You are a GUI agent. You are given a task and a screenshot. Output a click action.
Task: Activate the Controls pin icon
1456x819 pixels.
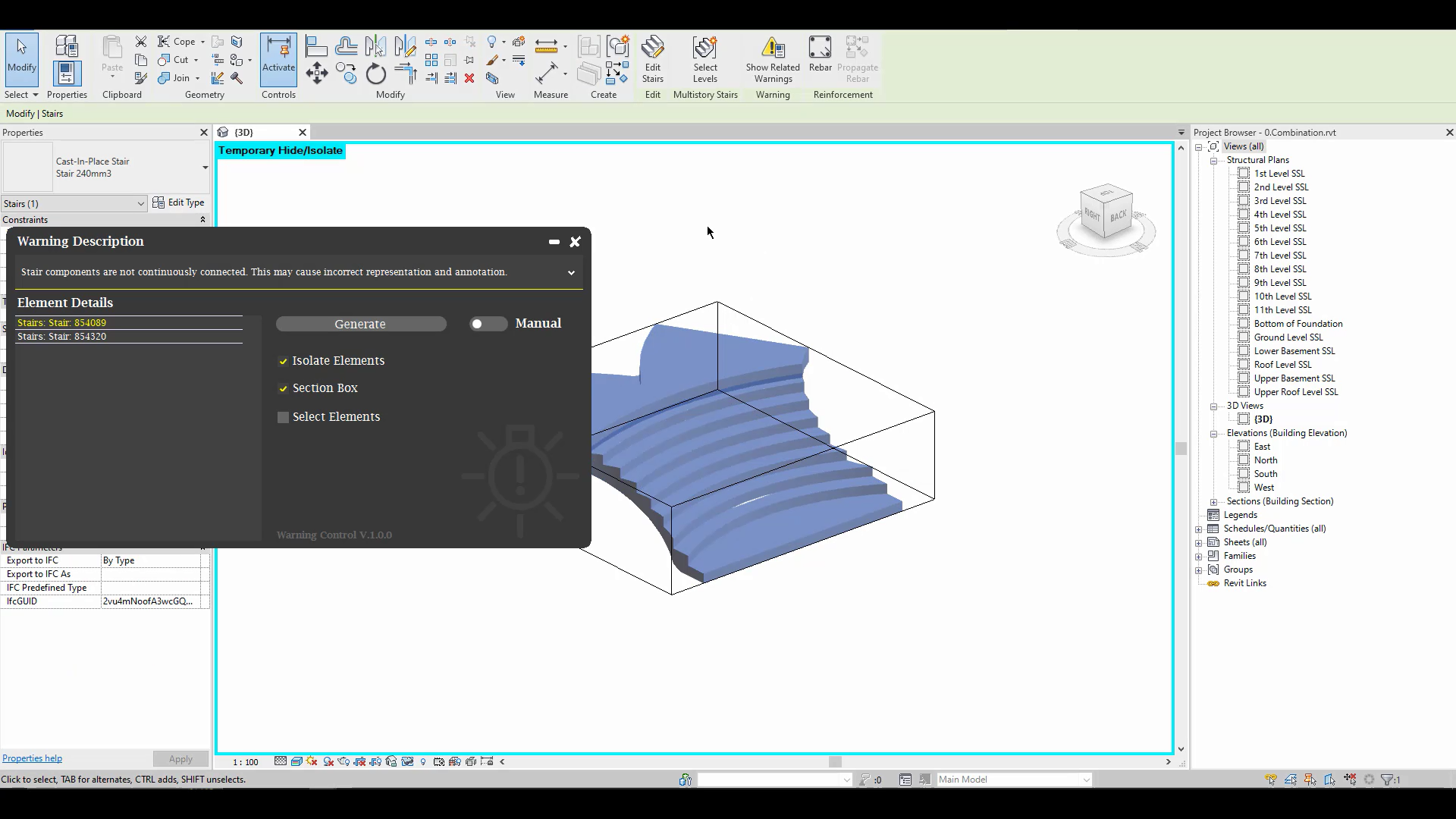[278, 49]
